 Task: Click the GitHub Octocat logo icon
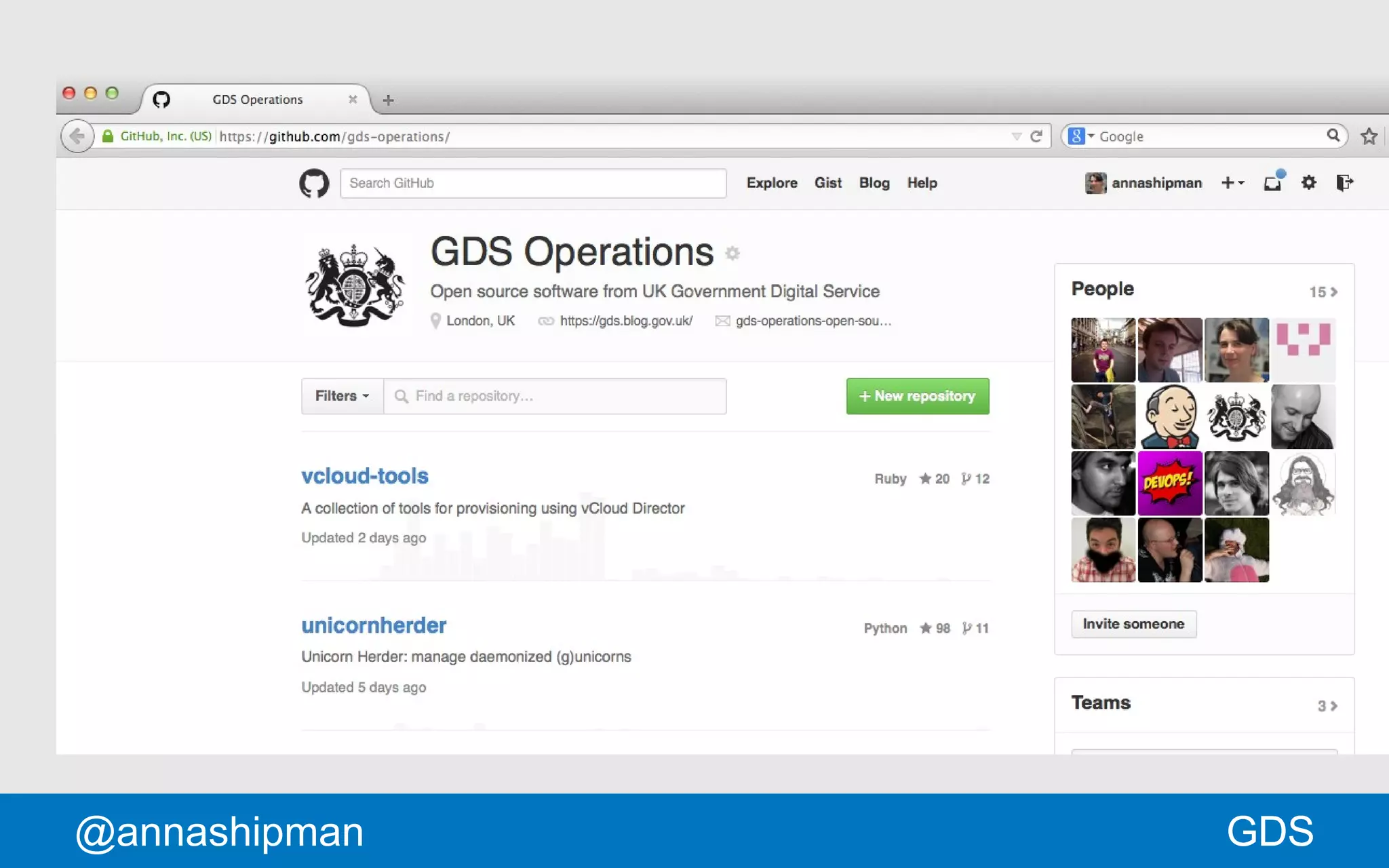pos(314,183)
